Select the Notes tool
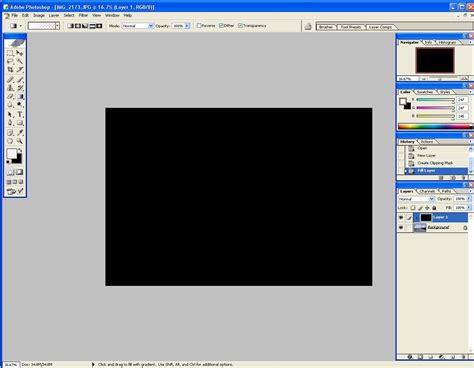 pos(10,133)
